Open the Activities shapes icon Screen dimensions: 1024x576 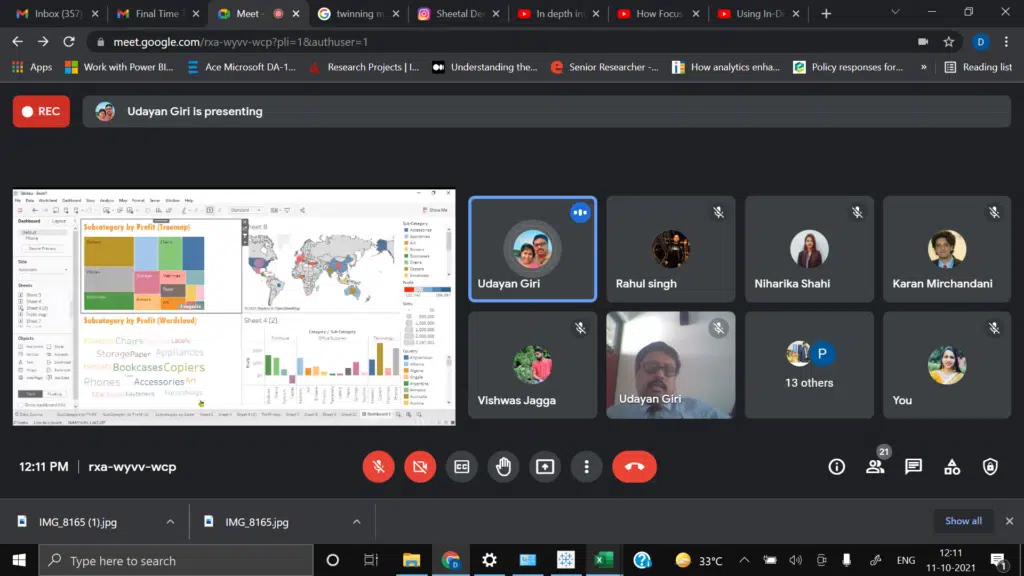(951, 466)
